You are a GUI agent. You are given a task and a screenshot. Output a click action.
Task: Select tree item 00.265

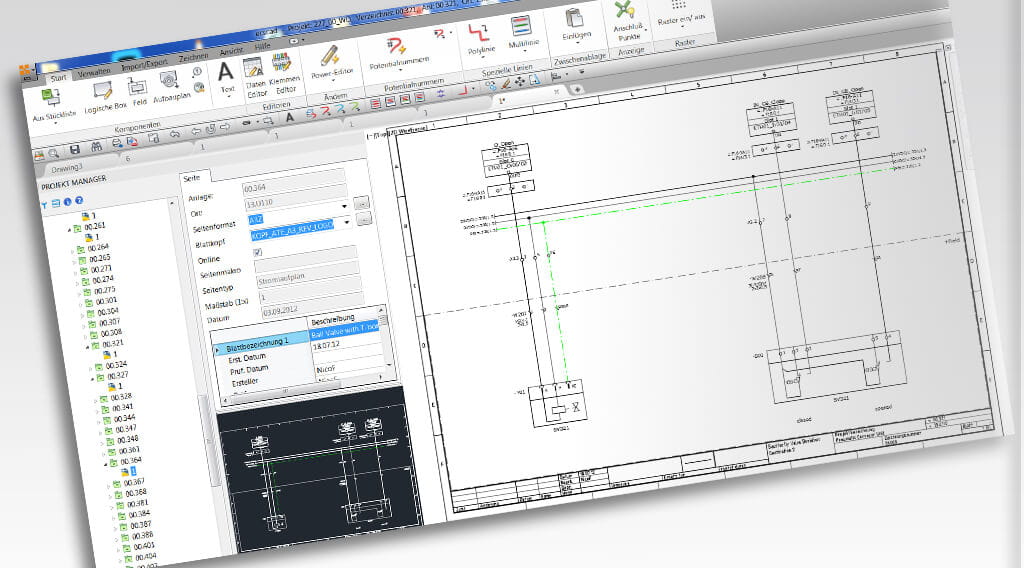click(100, 259)
